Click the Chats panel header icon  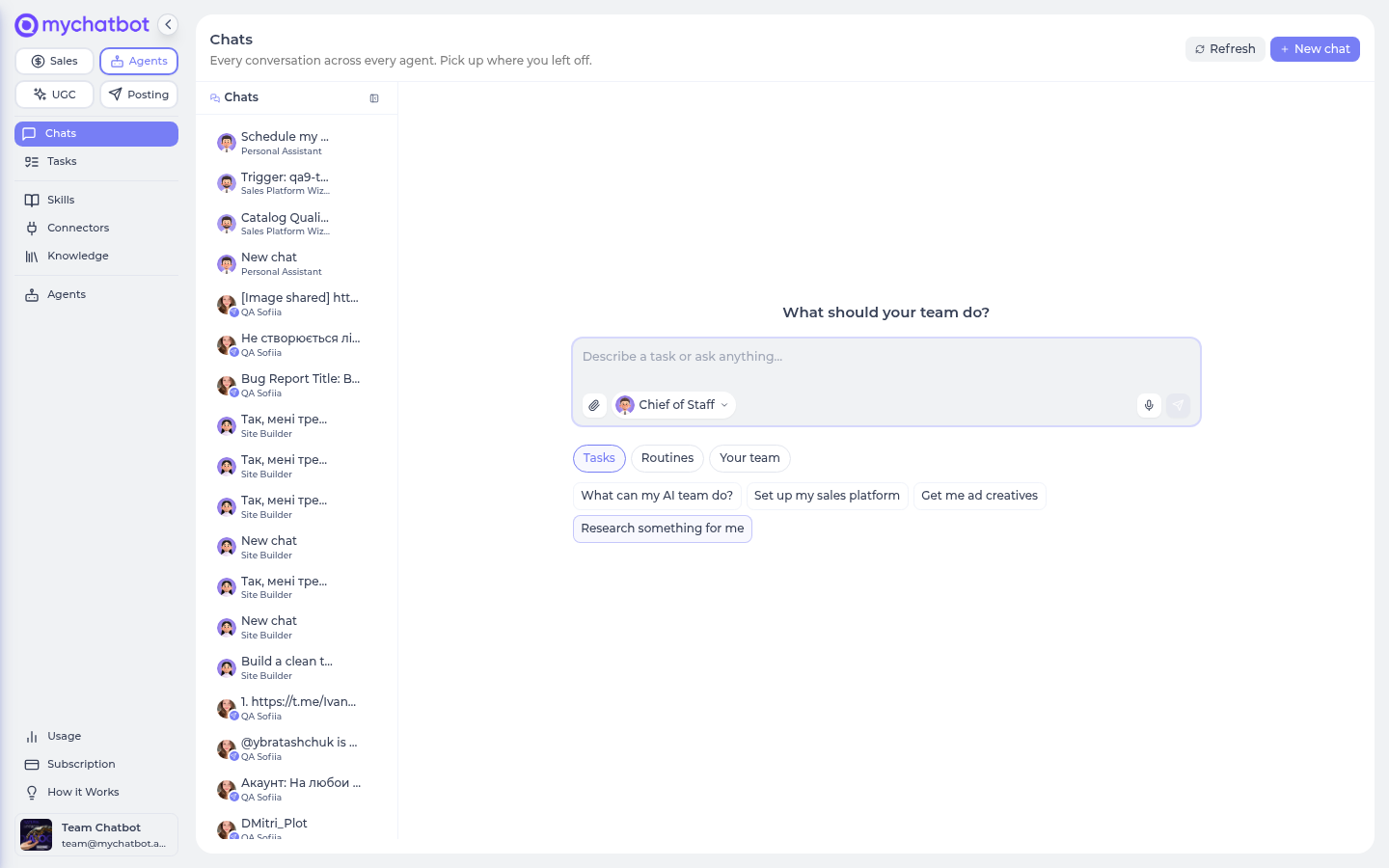[215, 97]
